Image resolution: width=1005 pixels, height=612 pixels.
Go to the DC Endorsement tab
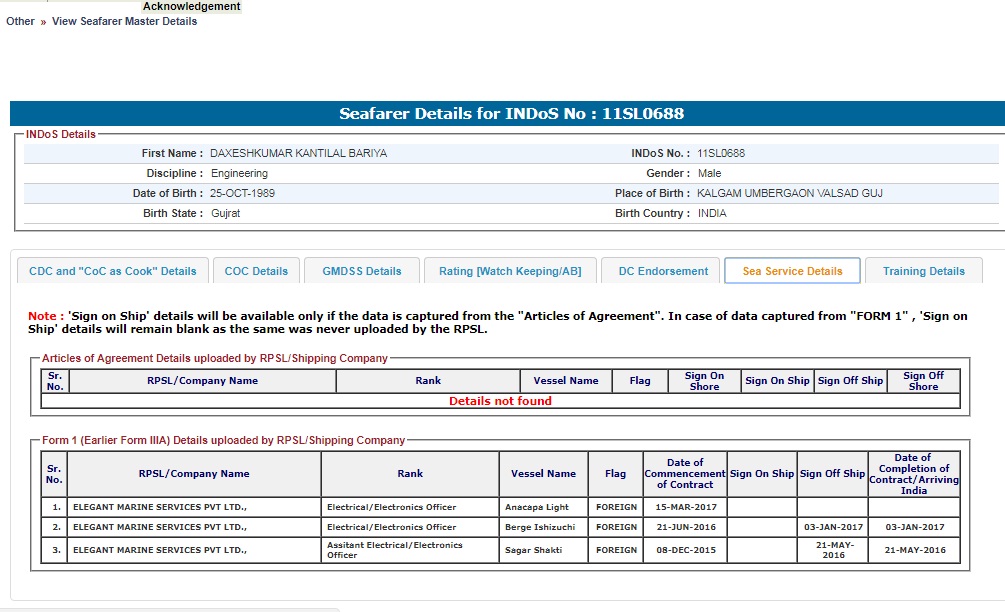coord(663,271)
